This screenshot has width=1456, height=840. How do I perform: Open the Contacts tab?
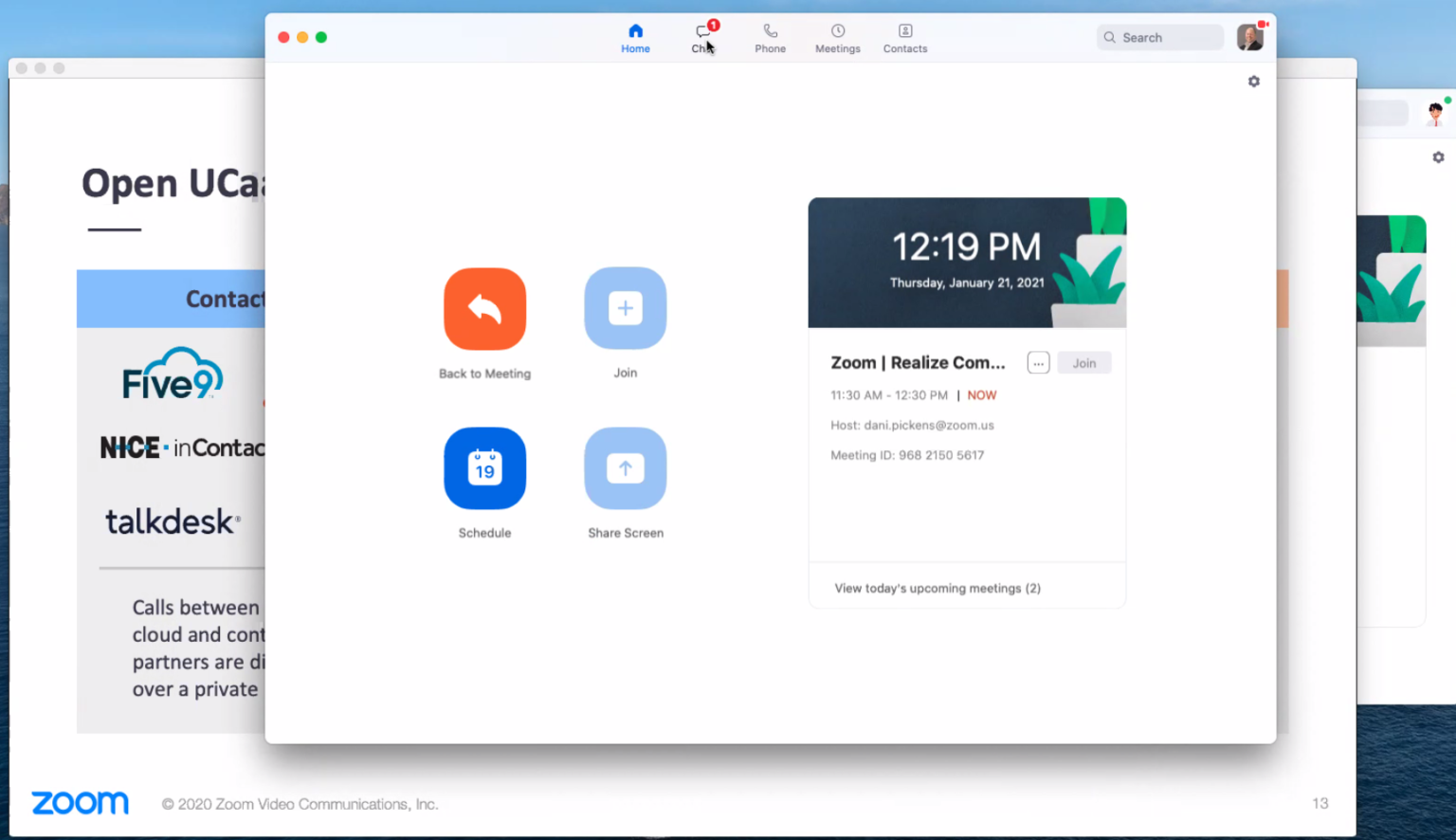coord(905,38)
